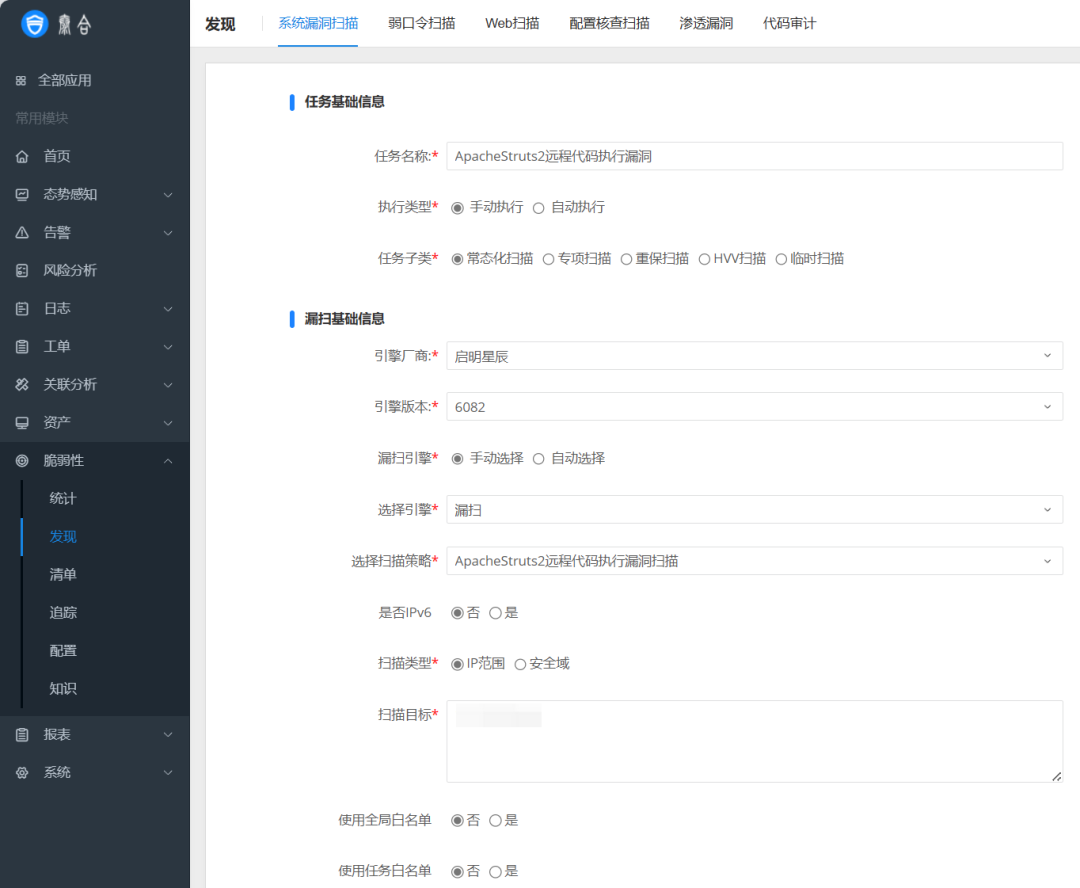The image size is (1080, 888).
Task: Select 安全域 as the scan type
Action: 520,664
